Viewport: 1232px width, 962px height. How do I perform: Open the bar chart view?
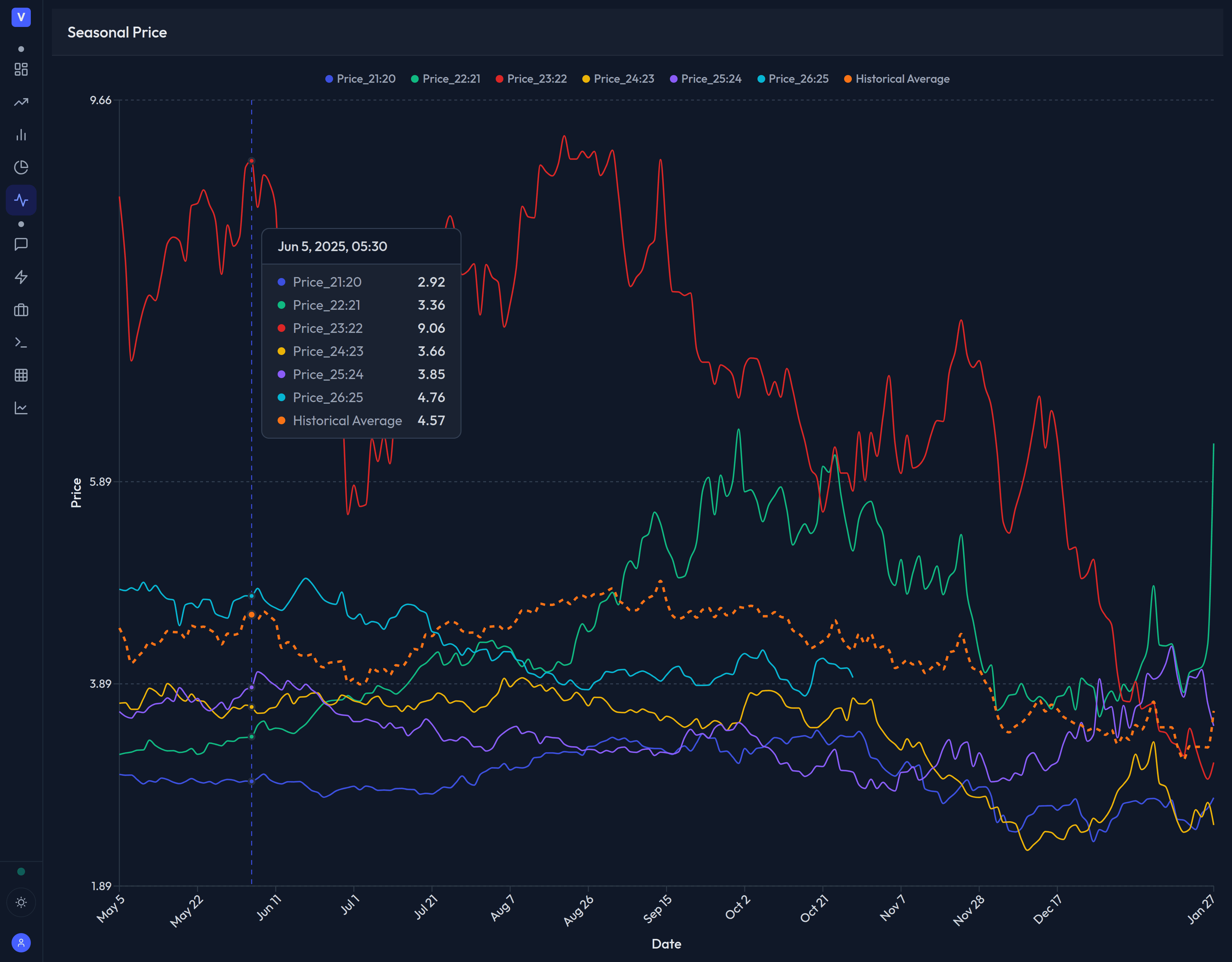tap(21, 135)
